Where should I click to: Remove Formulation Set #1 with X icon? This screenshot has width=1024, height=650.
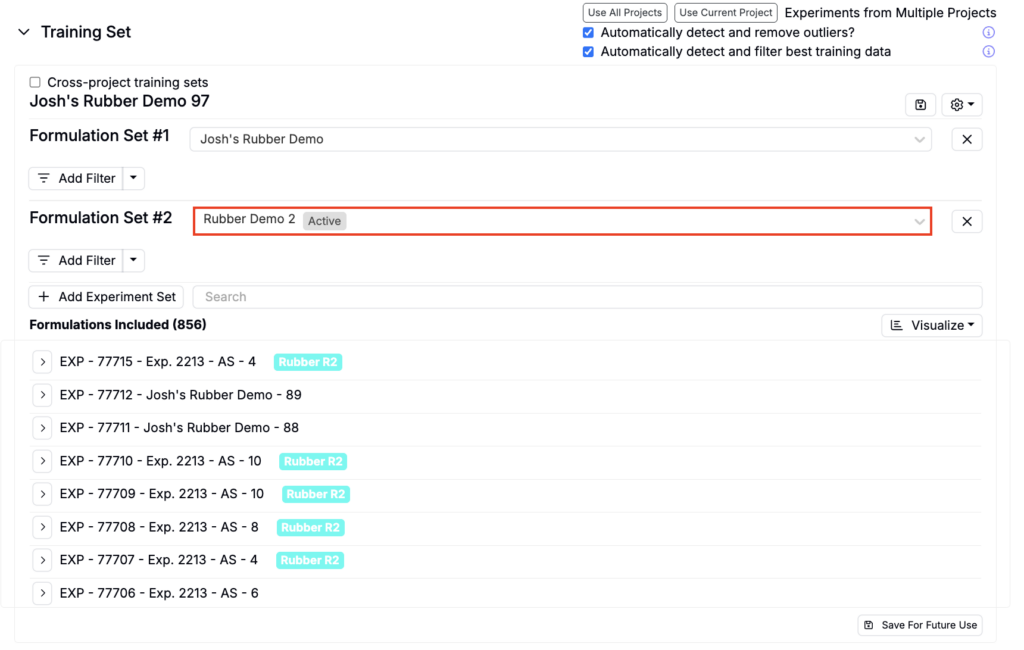(x=966, y=139)
